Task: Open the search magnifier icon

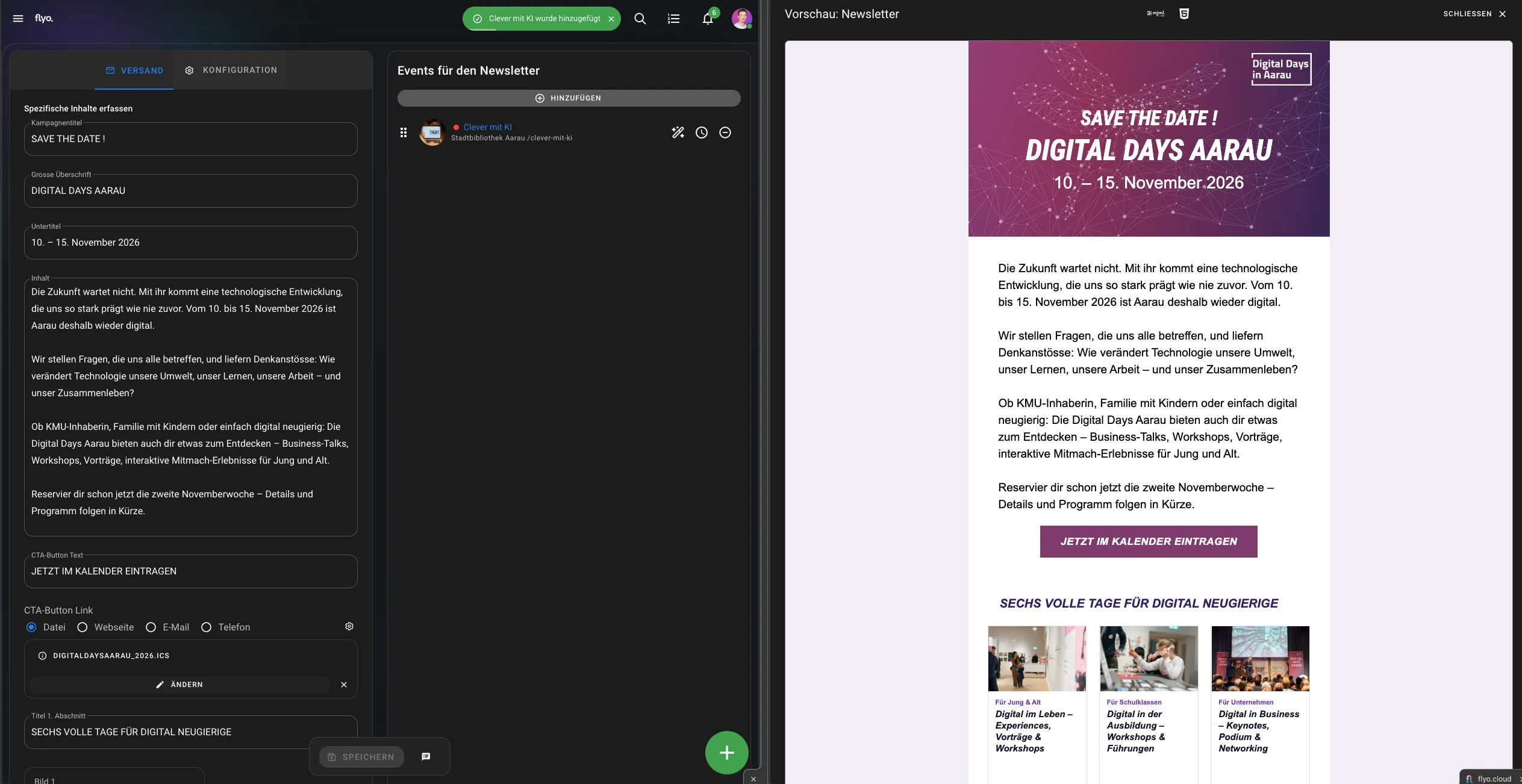Action: coord(640,19)
